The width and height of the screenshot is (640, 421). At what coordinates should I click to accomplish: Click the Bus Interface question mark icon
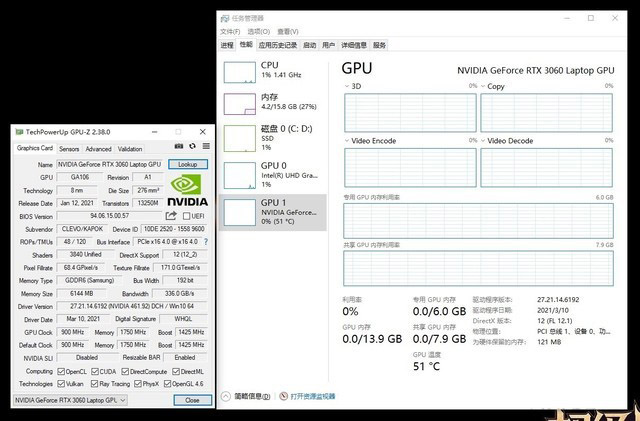coord(206,242)
